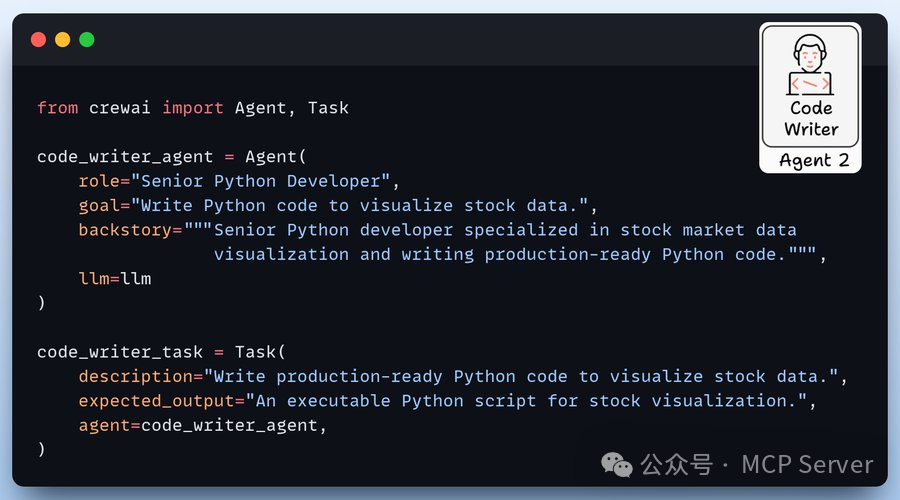The height and width of the screenshot is (500, 900).
Task: Click the description= code line
Action: 463,377
